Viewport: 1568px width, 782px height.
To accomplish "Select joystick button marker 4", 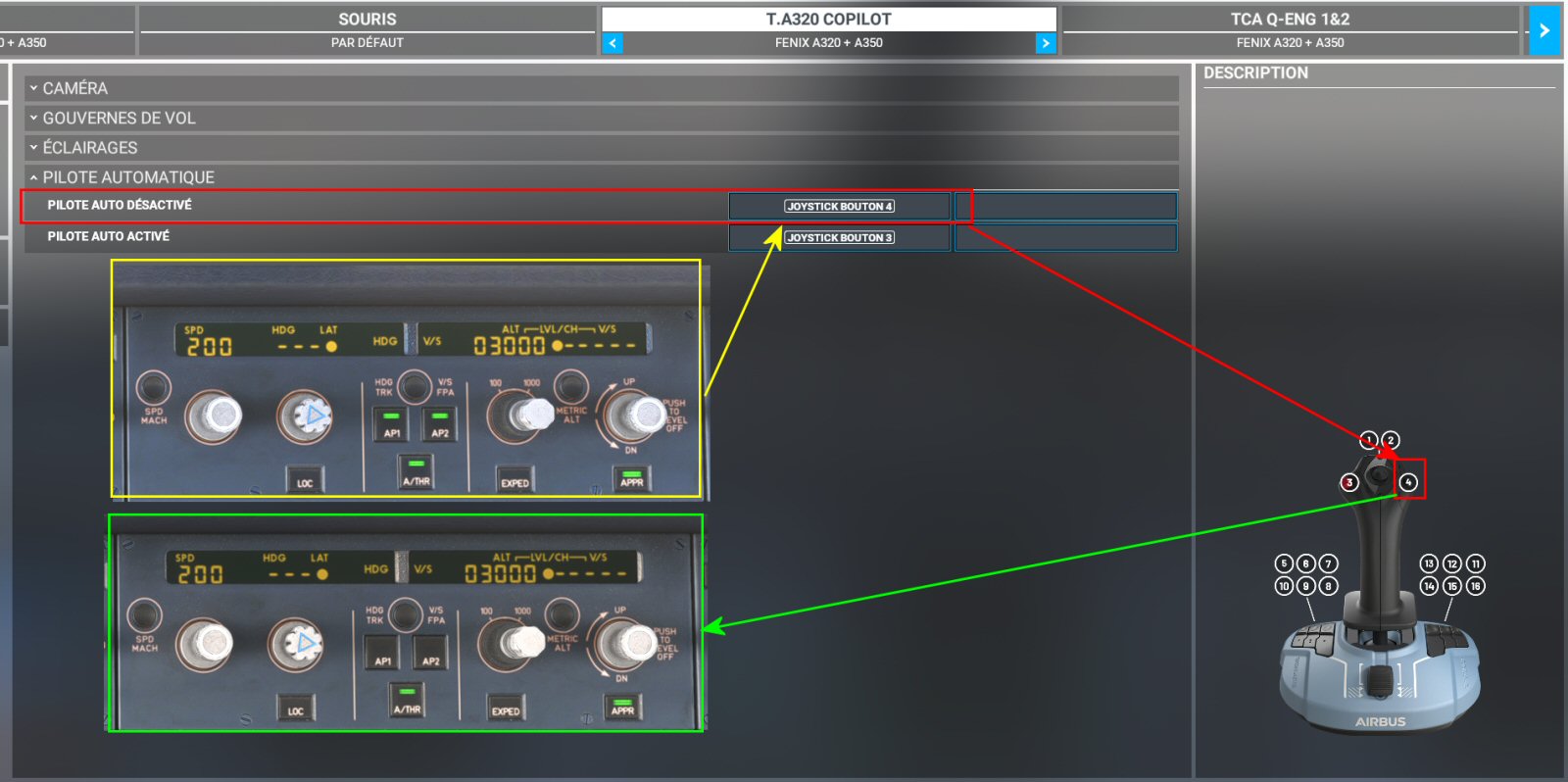I will click(1408, 482).
